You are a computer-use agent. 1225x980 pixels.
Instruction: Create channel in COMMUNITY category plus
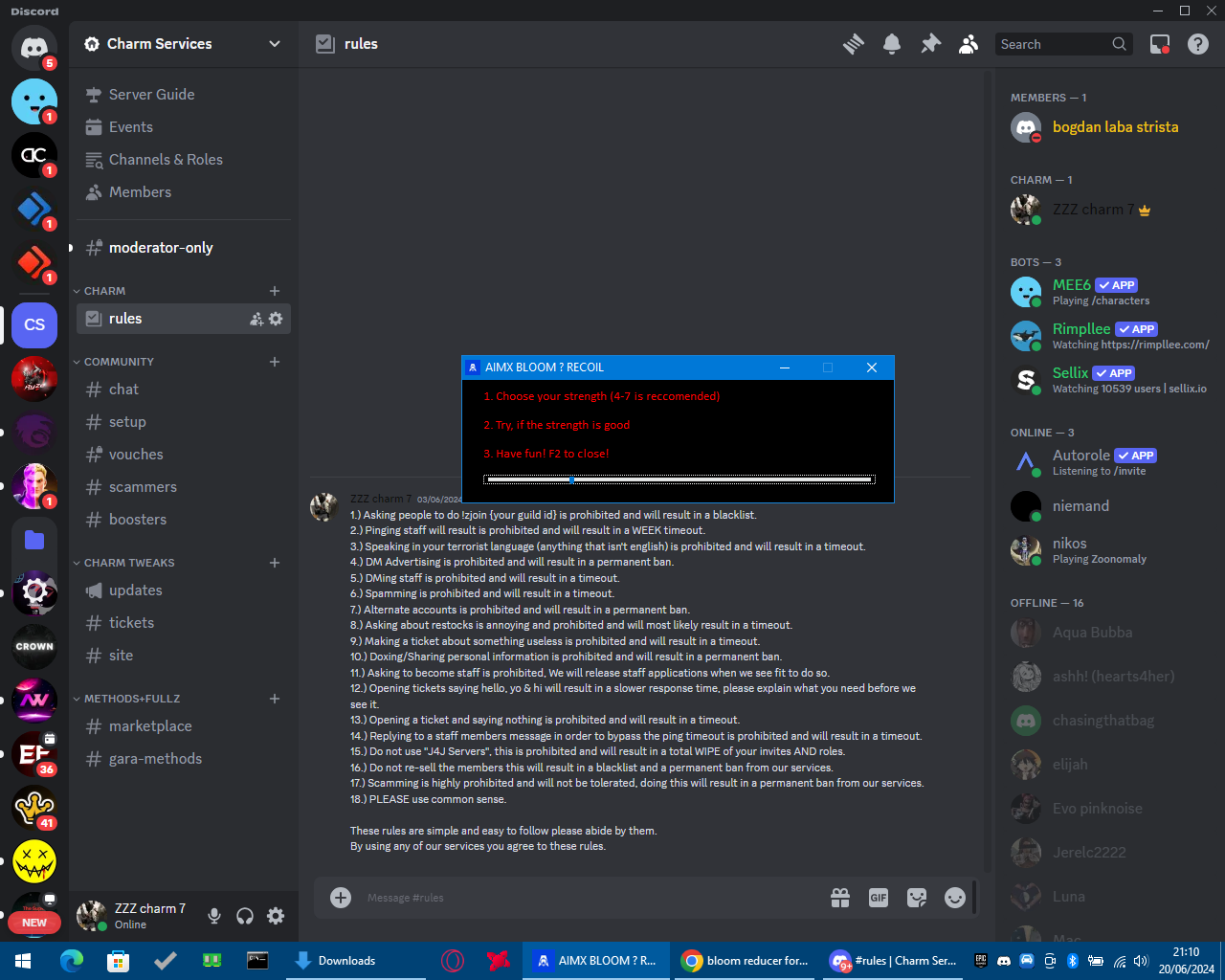[x=275, y=362]
